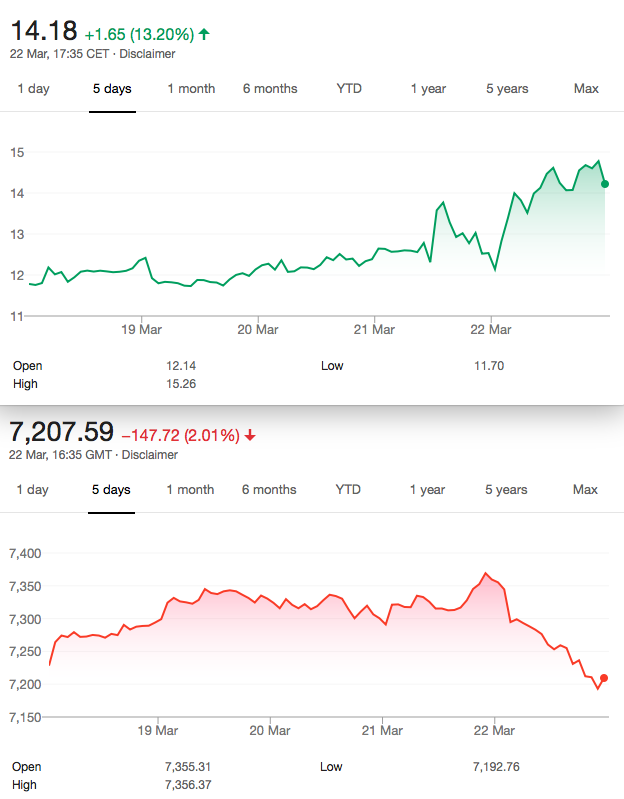Select Max range on top chart

[x=586, y=89]
